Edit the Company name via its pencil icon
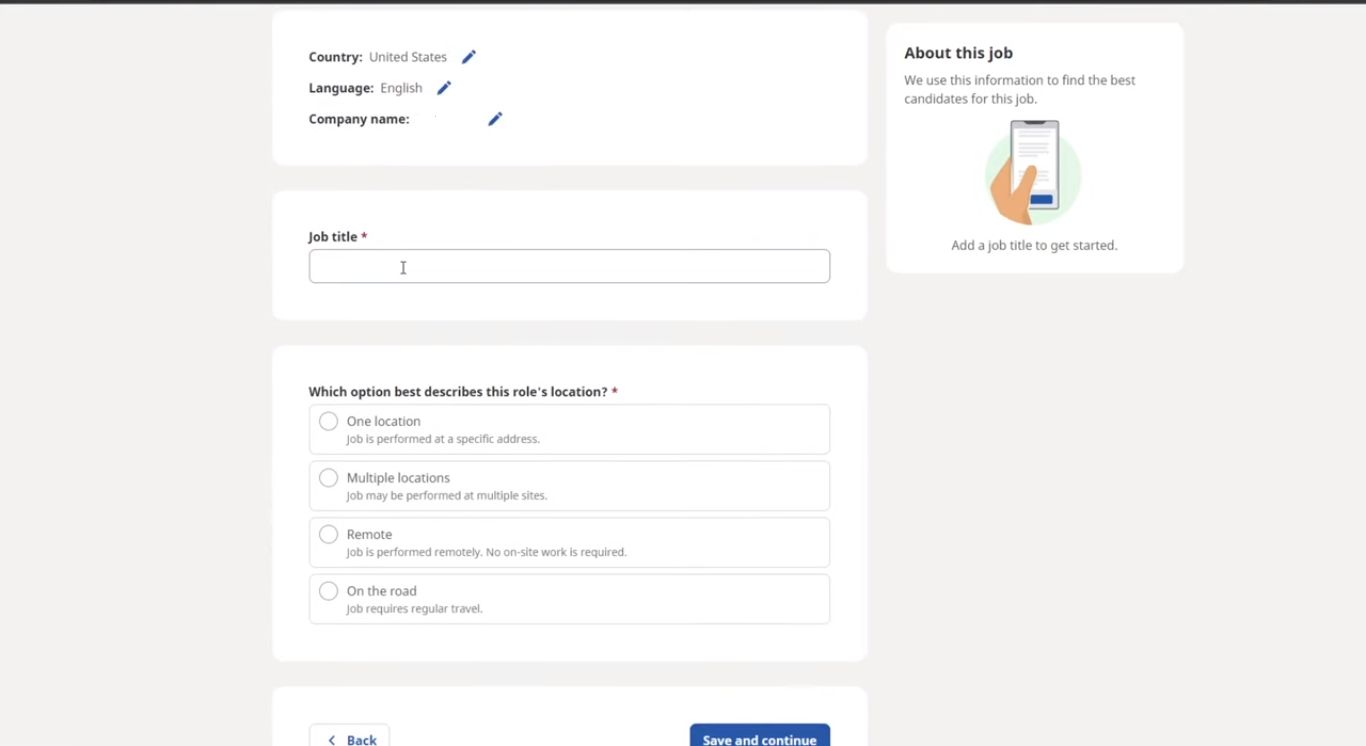1366x746 pixels. tap(494, 119)
